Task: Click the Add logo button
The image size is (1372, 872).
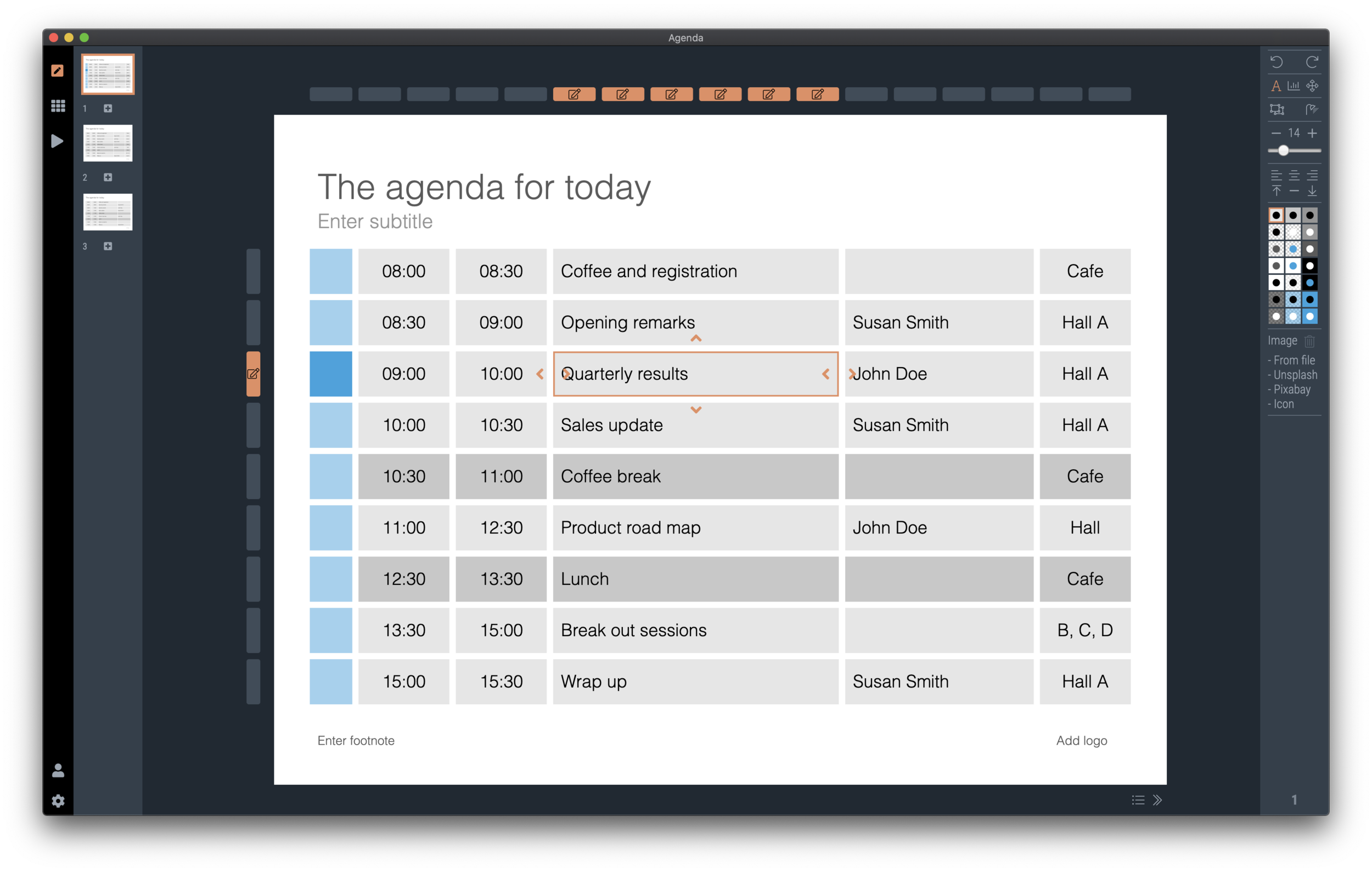Action: pyautogui.click(x=1082, y=740)
